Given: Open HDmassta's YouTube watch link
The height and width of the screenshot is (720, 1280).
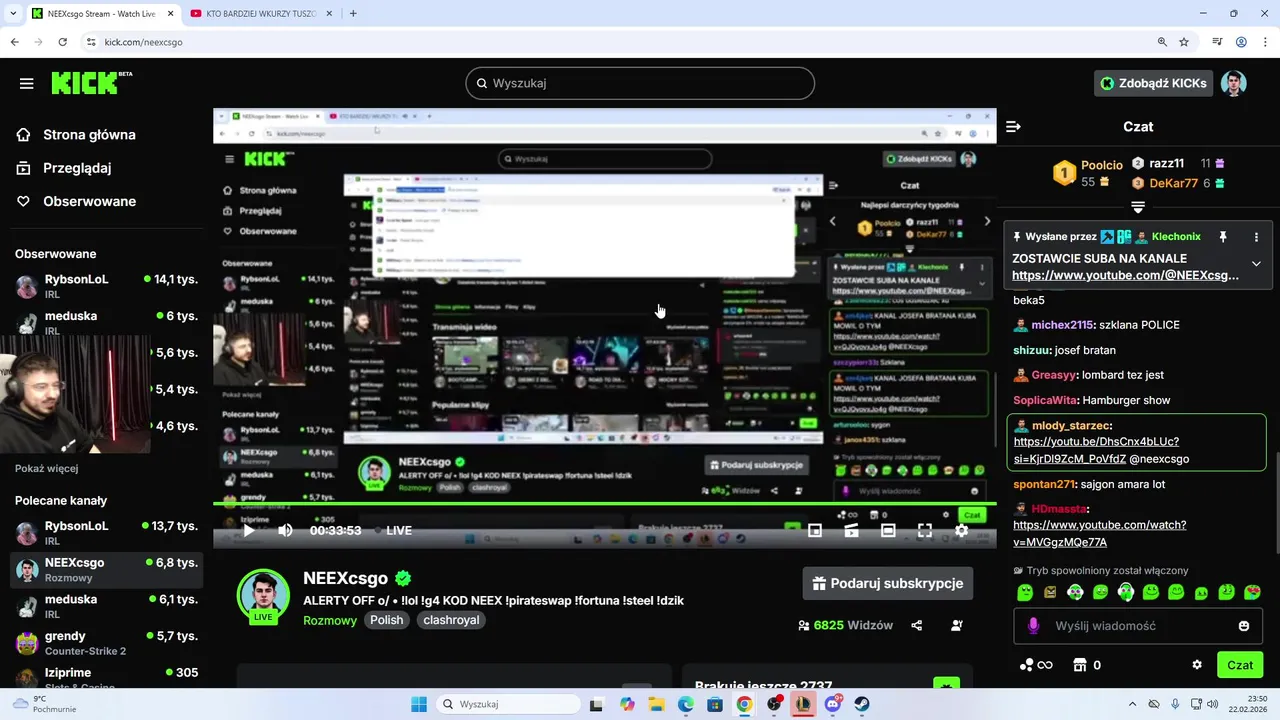Looking at the screenshot, I should pos(1100,533).
